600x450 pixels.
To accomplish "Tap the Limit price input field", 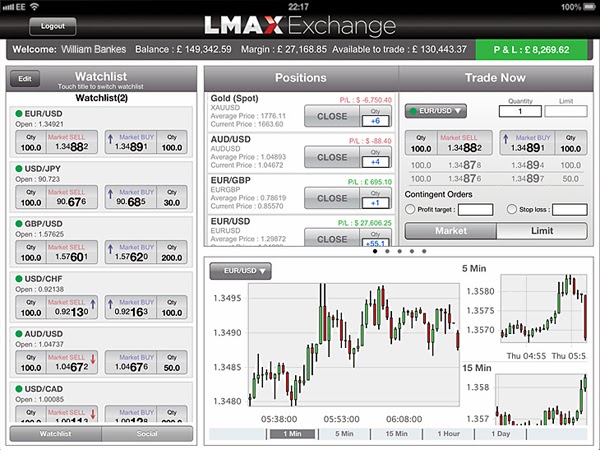I will pyautogui.click(x=566, y=111).
